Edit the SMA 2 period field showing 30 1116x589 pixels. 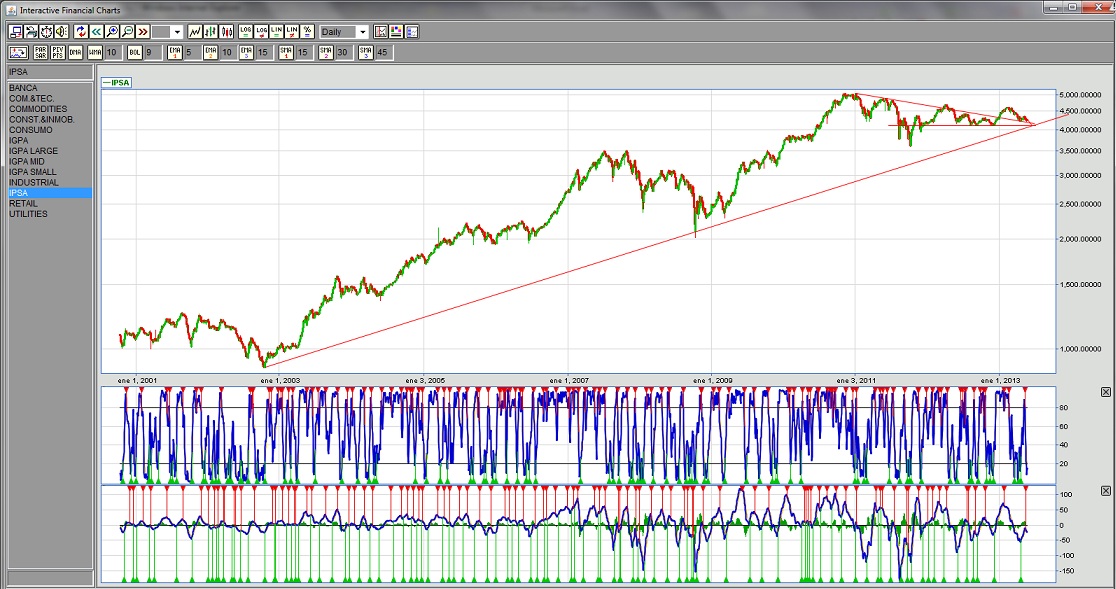(x=344, y=53)
